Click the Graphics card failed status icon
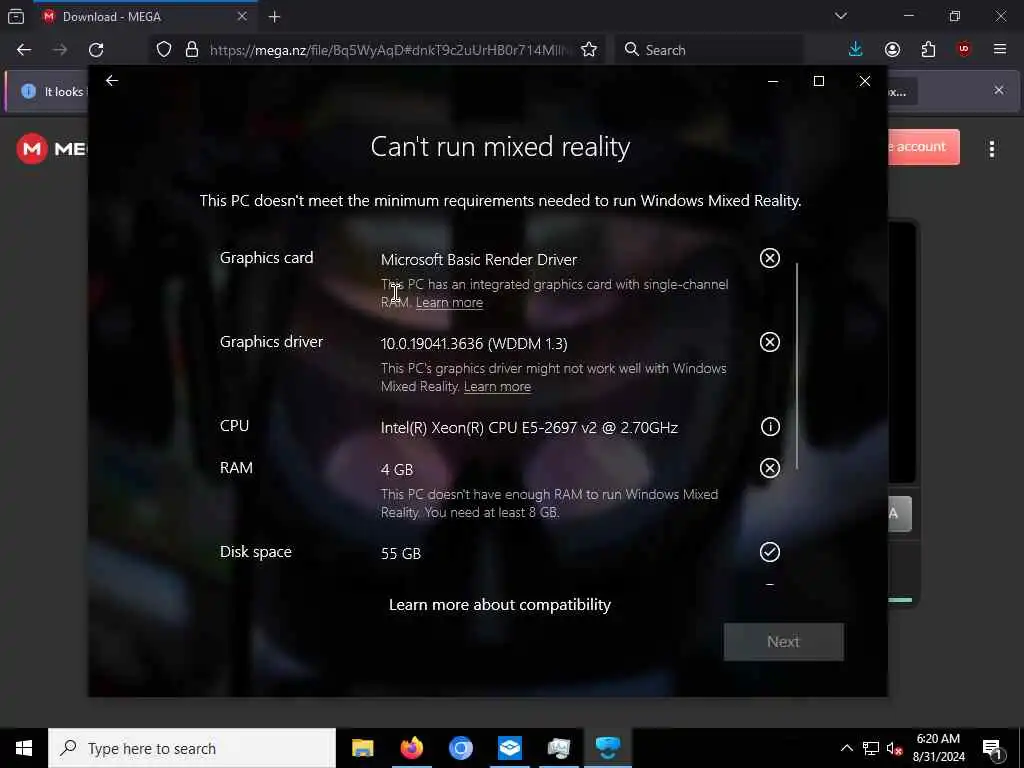 pyautogui.click(x=769, y=258)
